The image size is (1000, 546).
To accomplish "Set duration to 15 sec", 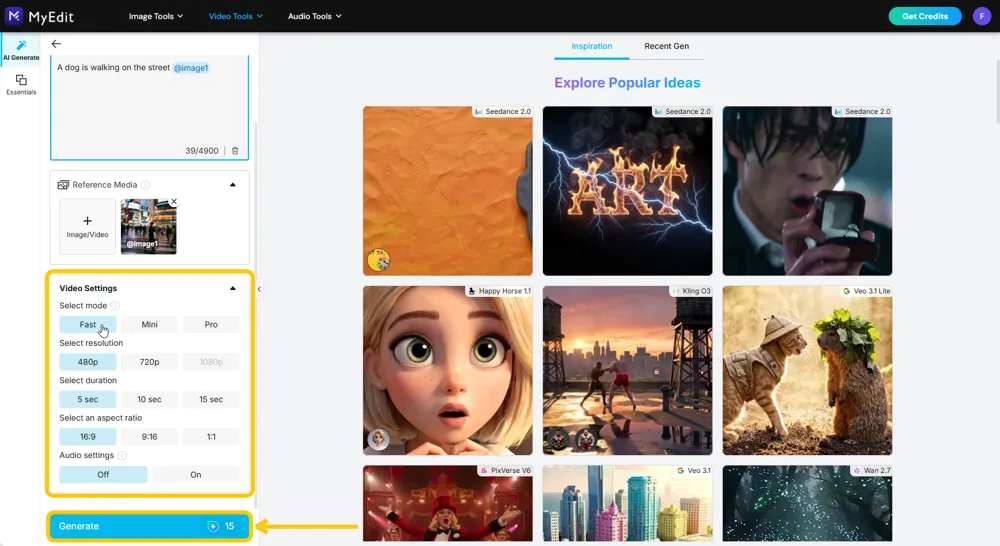I will pos(211,399).
